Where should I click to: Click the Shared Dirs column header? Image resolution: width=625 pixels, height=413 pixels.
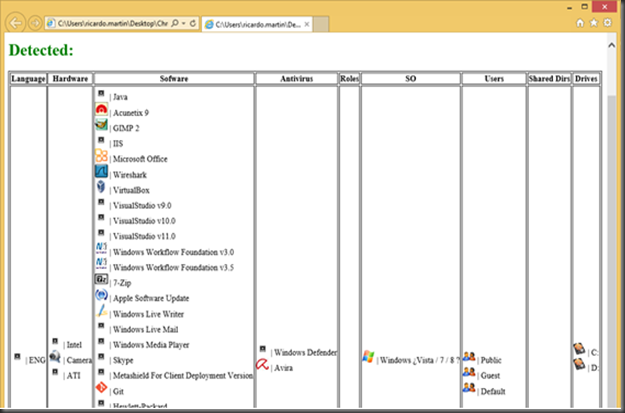pyautogui.click(x=549, y=79)
